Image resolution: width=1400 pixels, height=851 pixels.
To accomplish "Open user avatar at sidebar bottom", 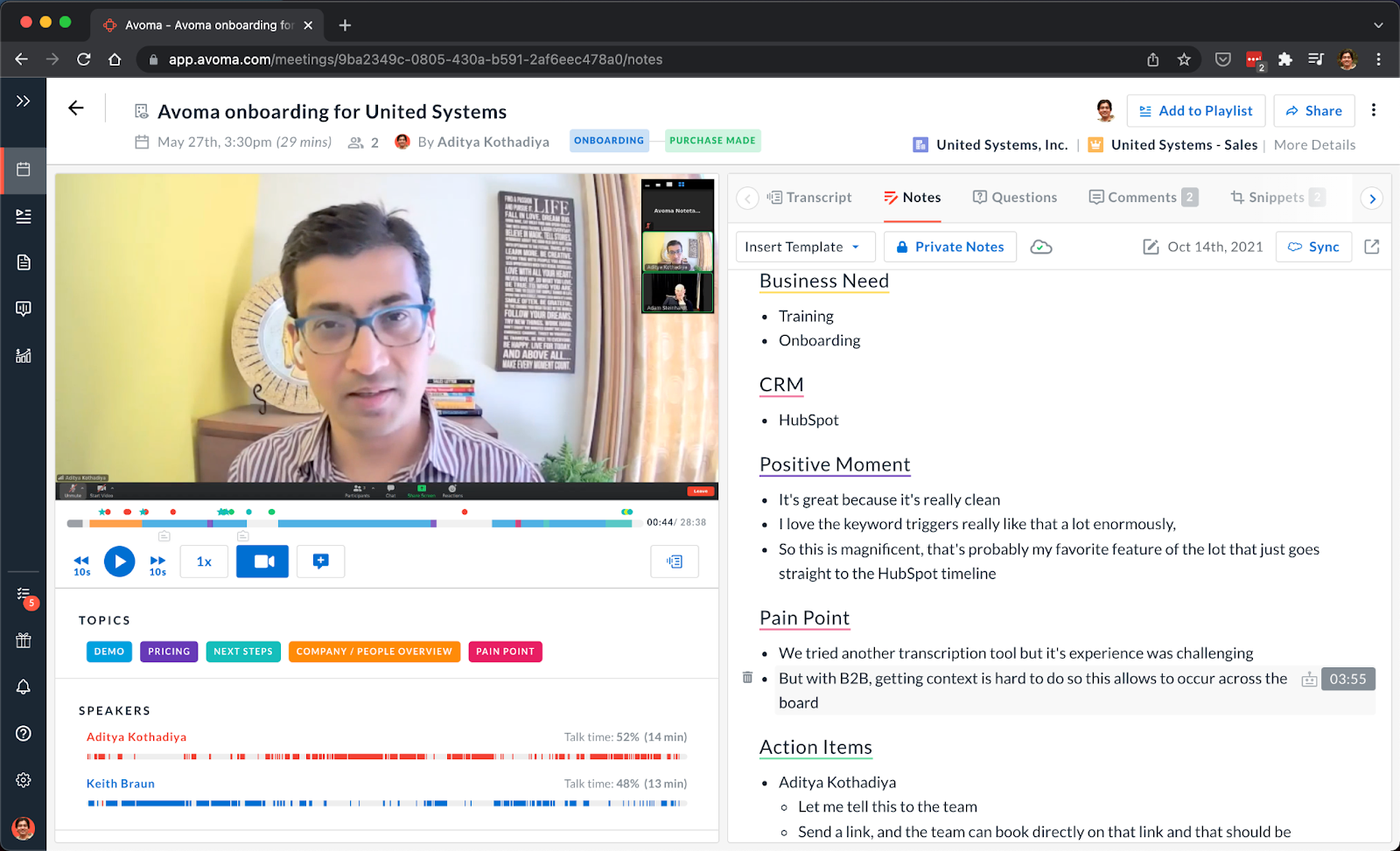I will click(x=24, y=827).
